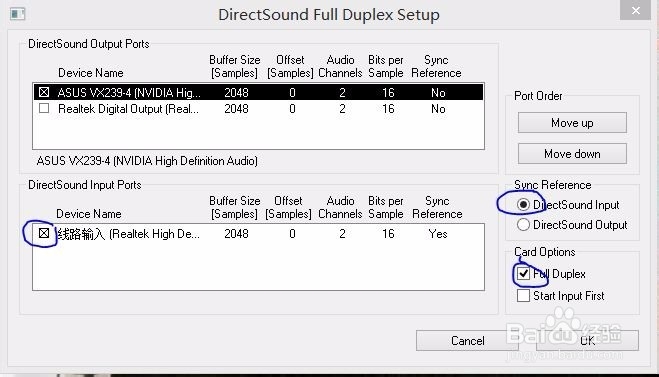Select the ASUS VX239-4 (NVIDIA Hig... output row
Image resolution: width=659 pixels, height=377 pixels.
tap(258, 92)
